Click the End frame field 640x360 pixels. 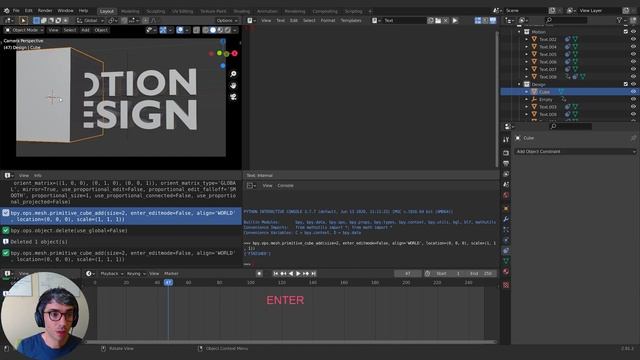pyautogui.click(x=481, y=273)
